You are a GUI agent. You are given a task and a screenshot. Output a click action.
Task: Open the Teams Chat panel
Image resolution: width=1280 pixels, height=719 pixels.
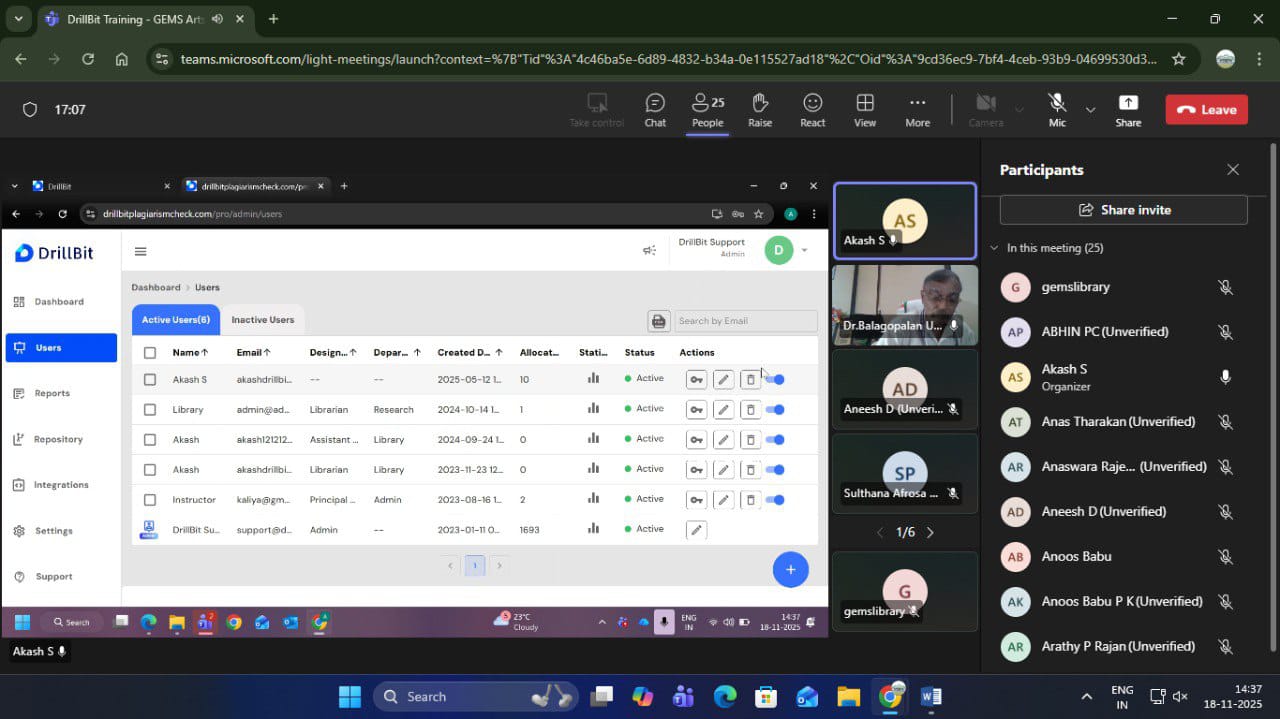tap(655, 109)
